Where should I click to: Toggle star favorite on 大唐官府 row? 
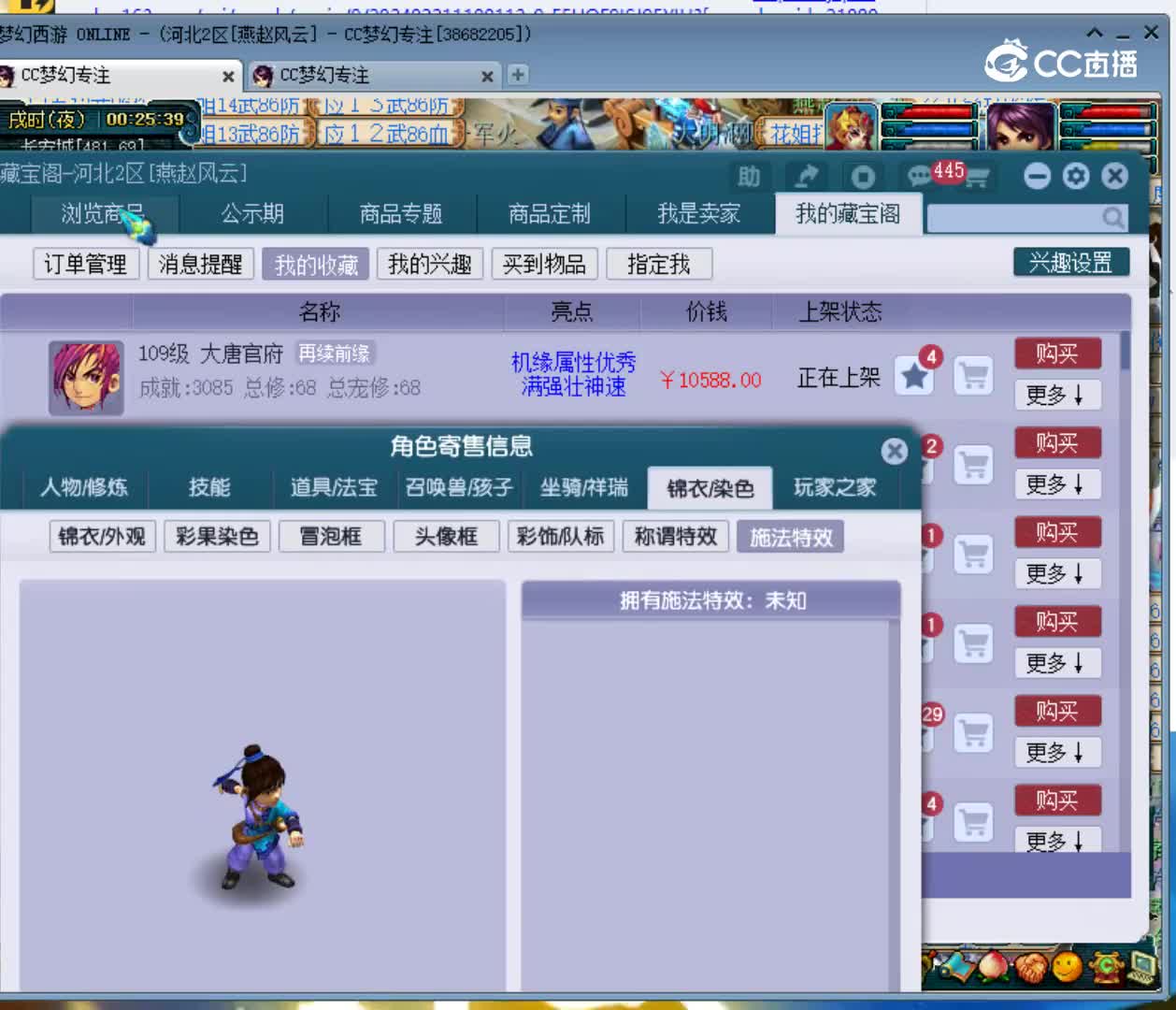click(x=914, y=377)
